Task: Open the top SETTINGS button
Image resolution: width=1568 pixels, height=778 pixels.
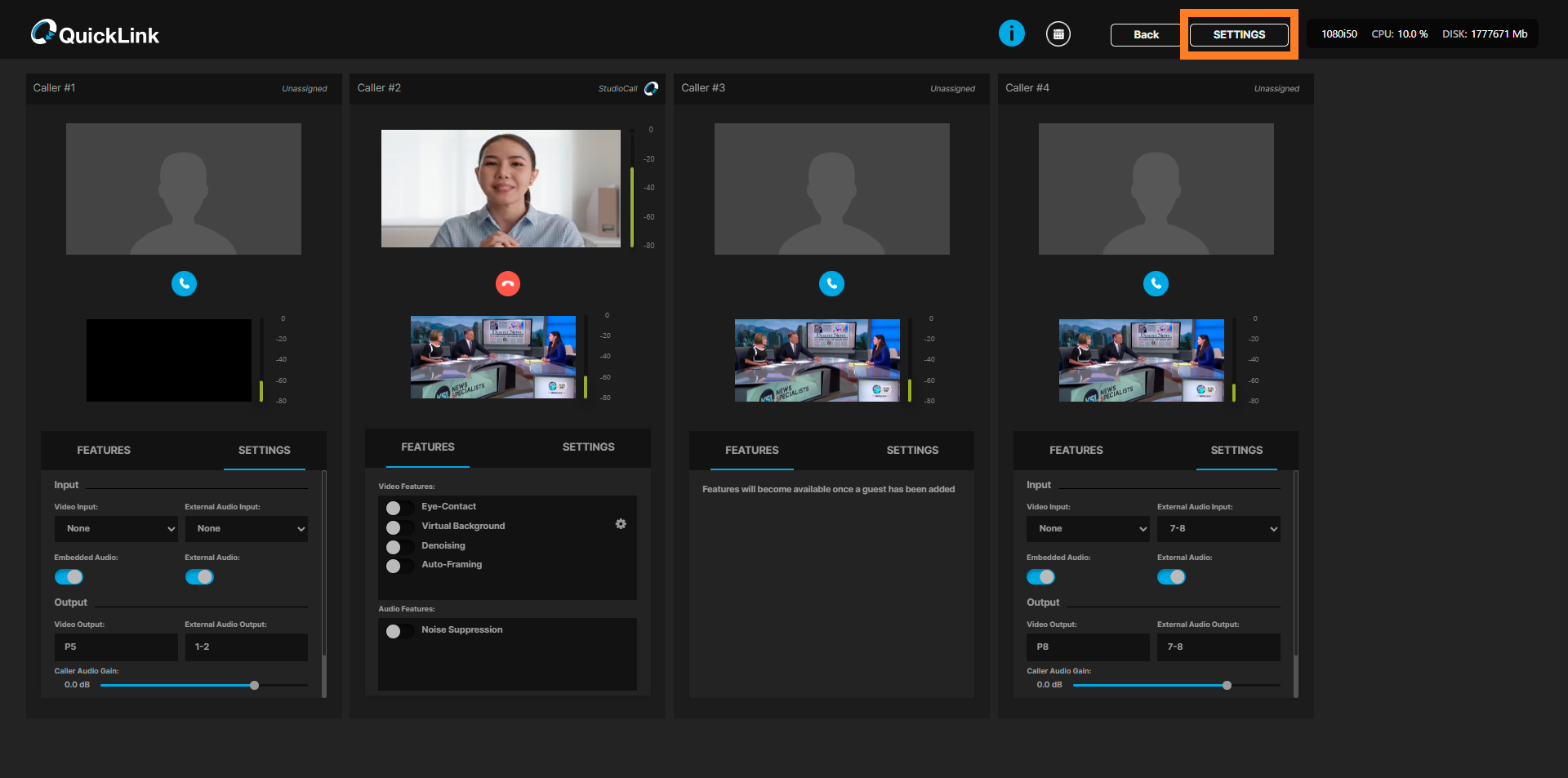Action: click(x=1239, y=35)
